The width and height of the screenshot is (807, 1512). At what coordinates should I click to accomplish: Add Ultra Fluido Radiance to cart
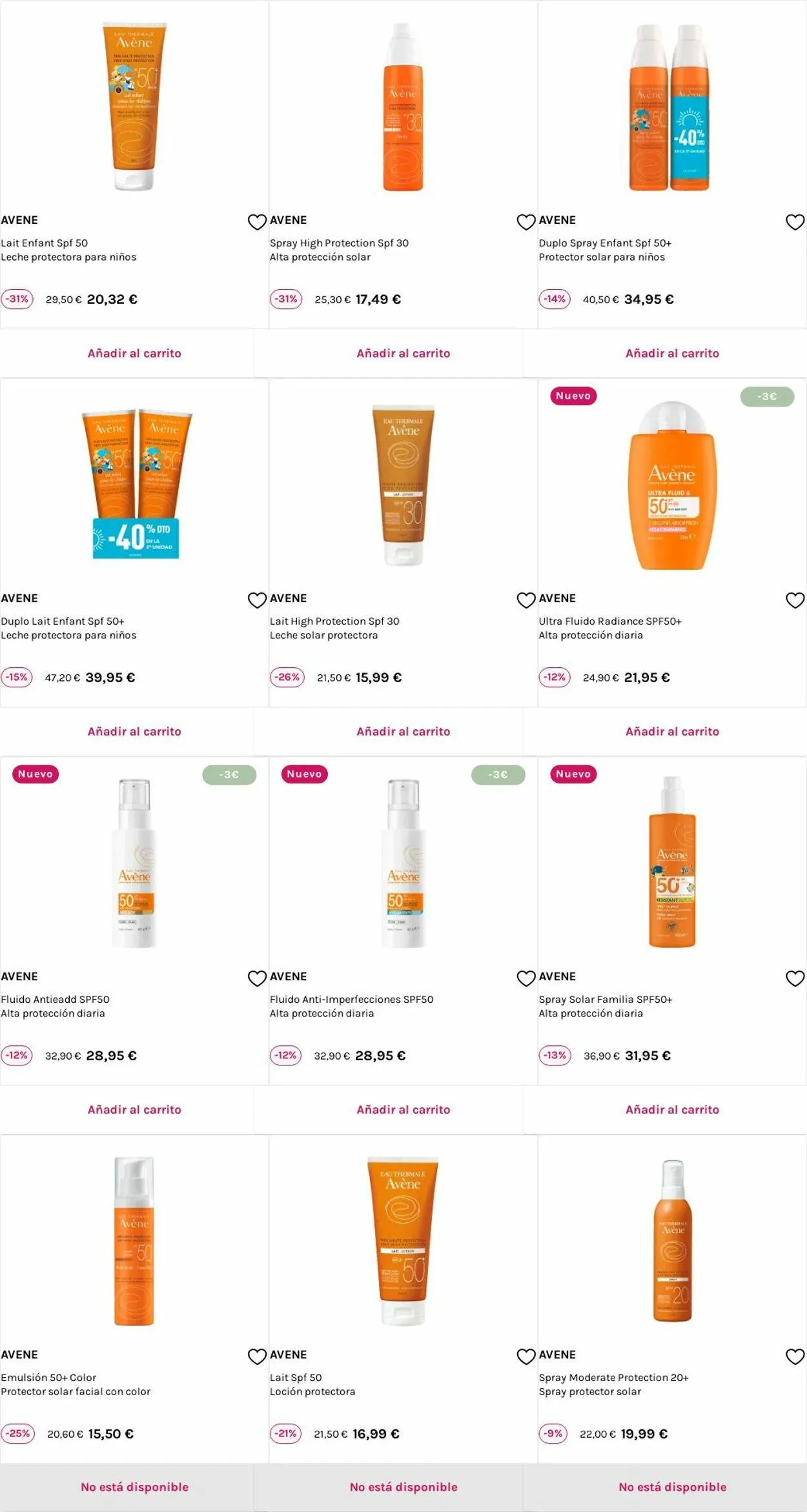(x=672, y=731)
